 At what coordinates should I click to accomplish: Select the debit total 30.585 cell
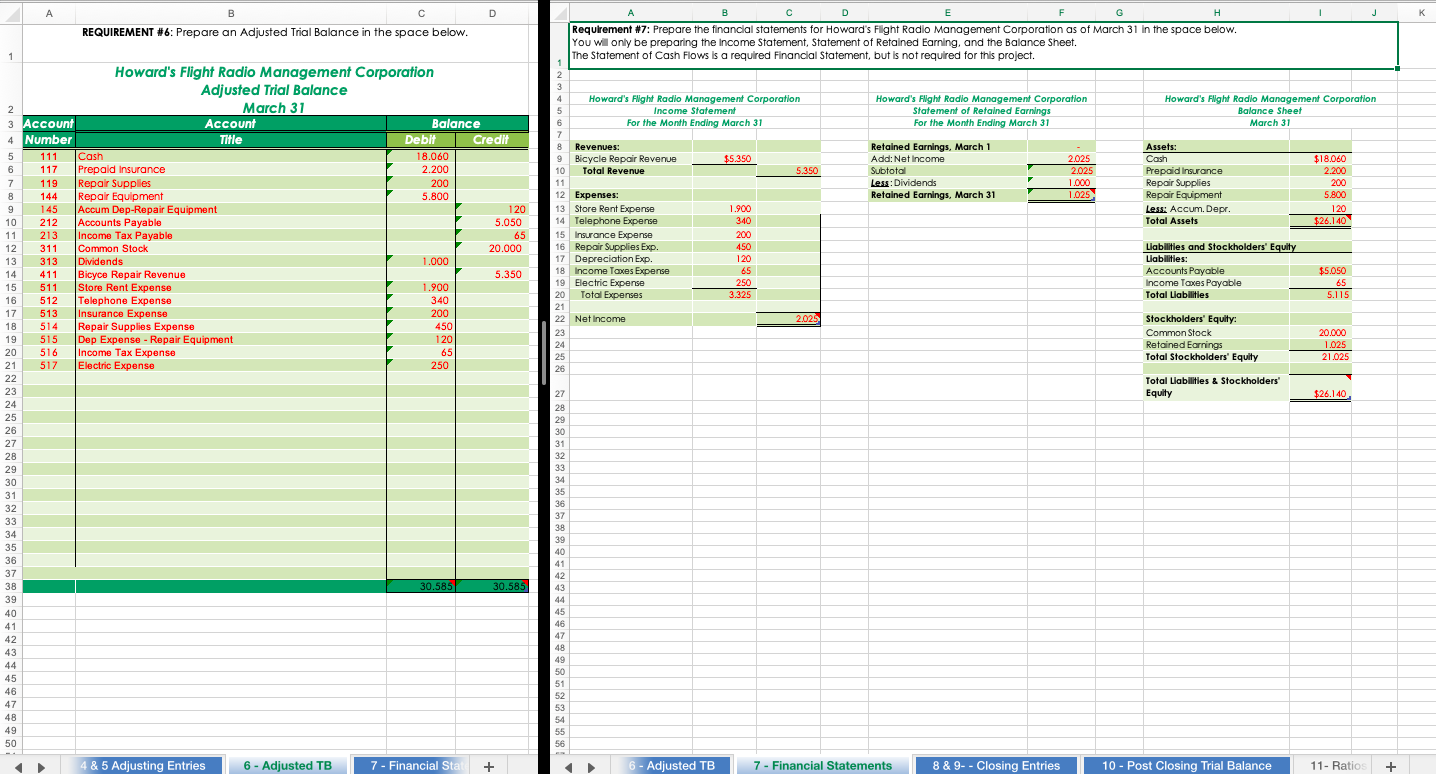coord(420,586)
